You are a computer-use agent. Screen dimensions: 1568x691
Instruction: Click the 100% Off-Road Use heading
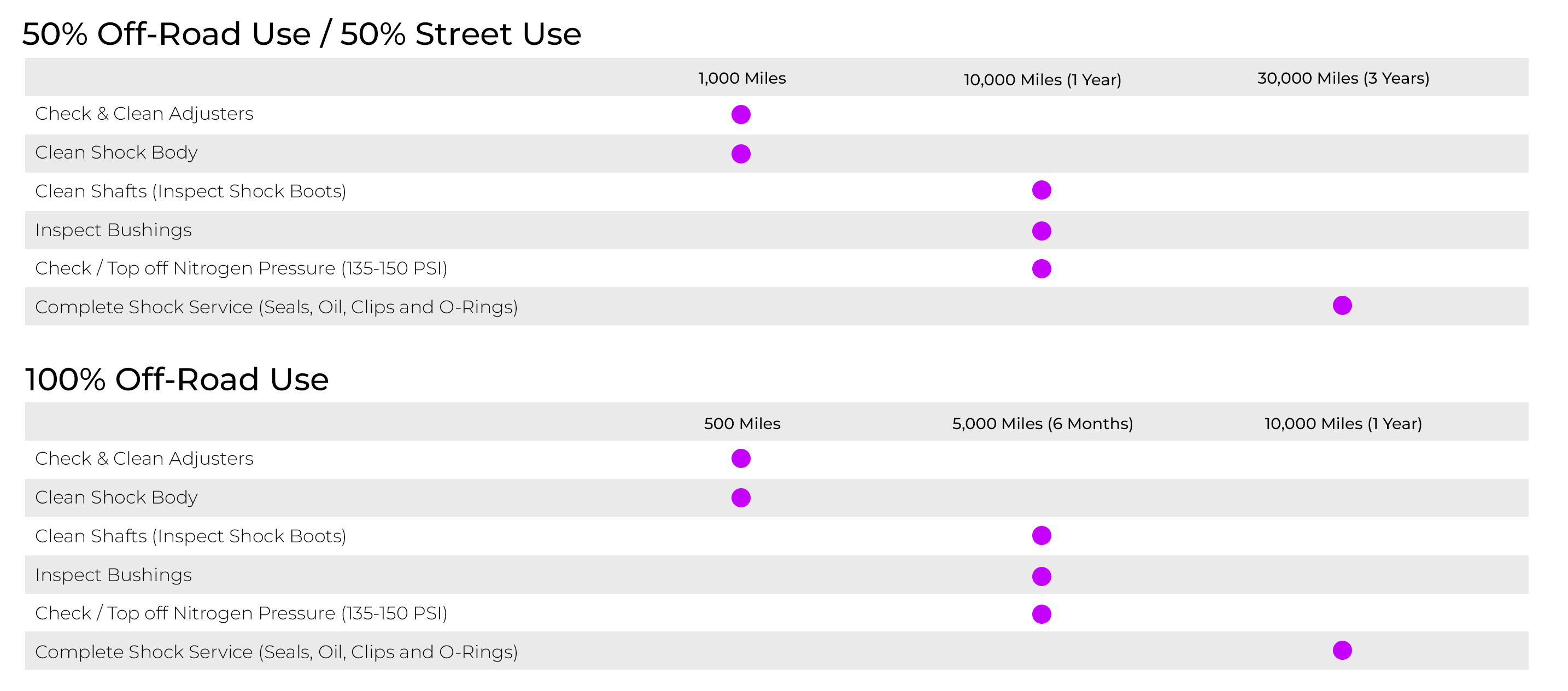(x=177, y=379)
